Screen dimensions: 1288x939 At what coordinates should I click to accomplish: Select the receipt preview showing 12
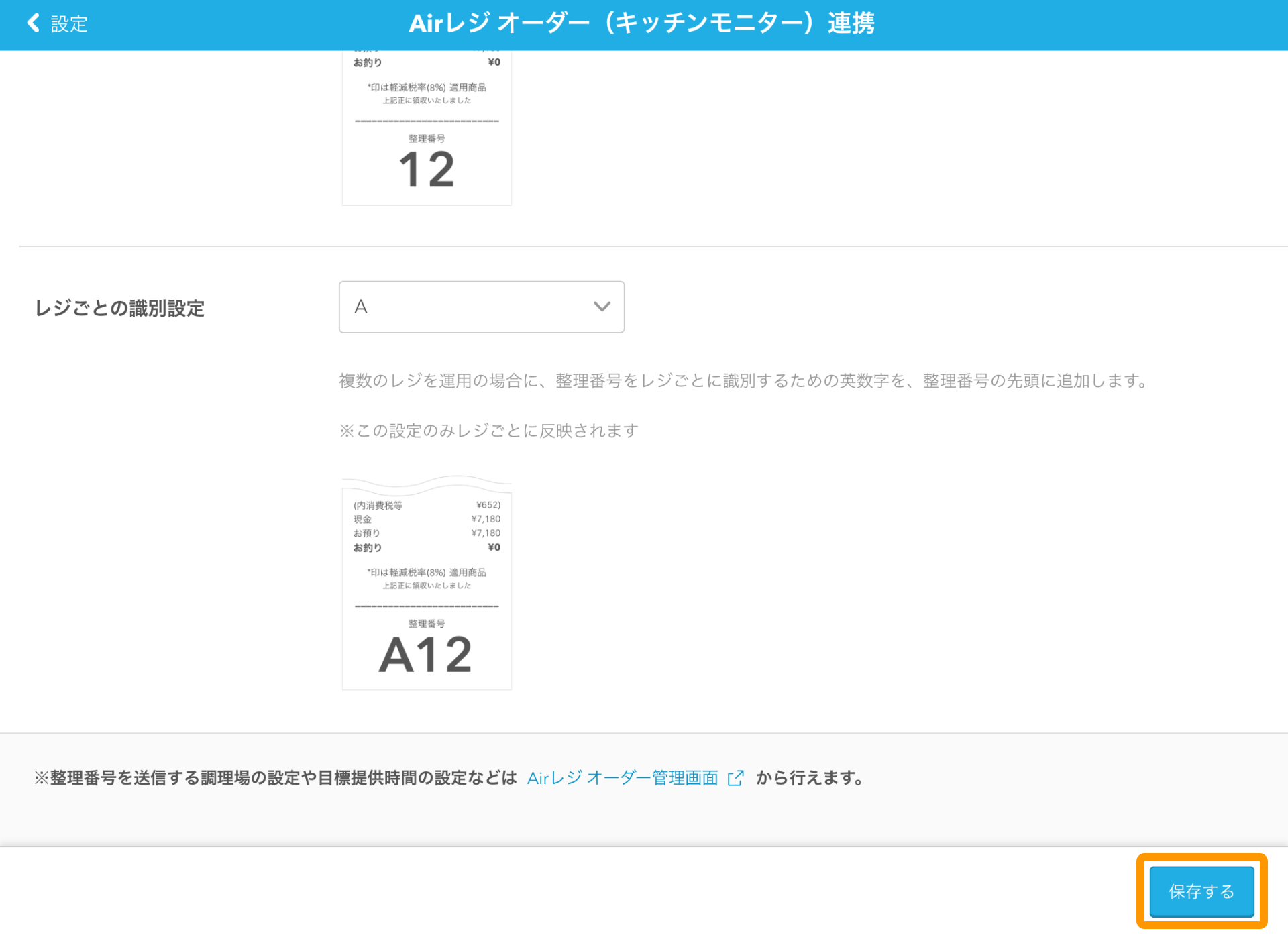tap(427, 127)
